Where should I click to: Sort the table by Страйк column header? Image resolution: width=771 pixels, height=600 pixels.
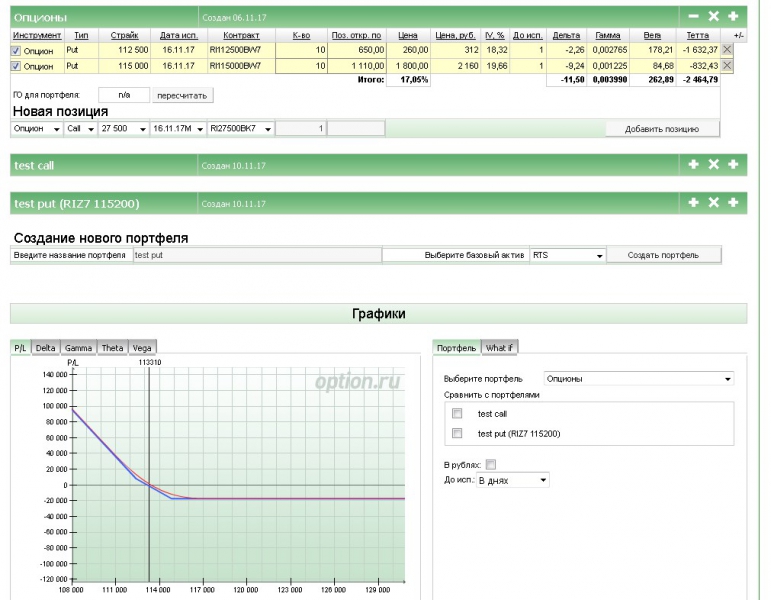[125, 35]
